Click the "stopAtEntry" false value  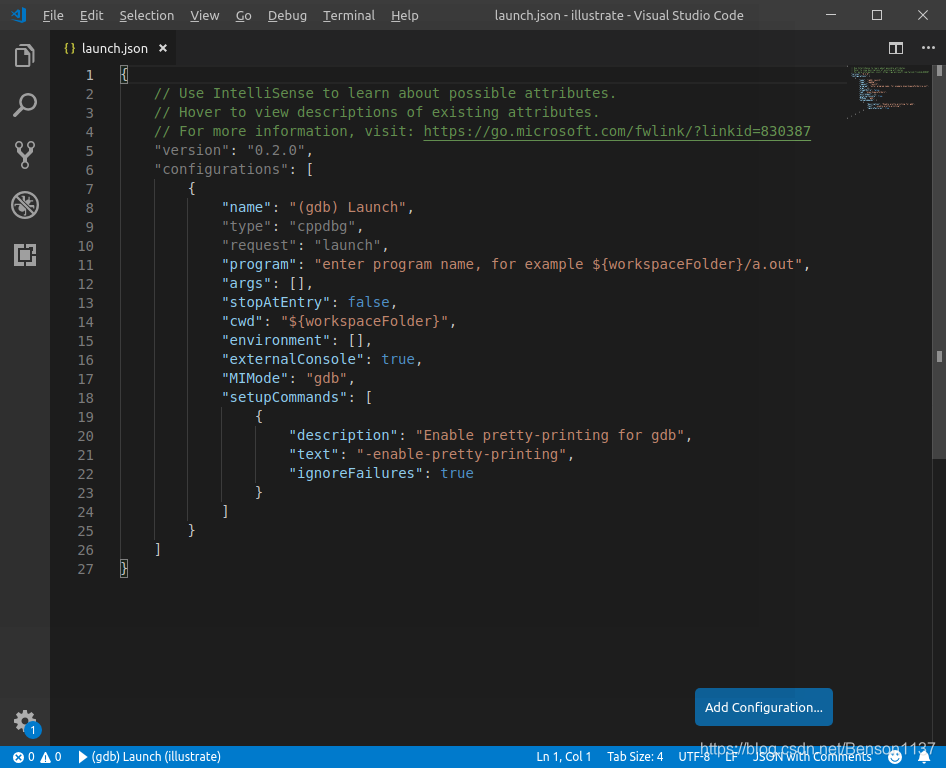click(368, 302)
